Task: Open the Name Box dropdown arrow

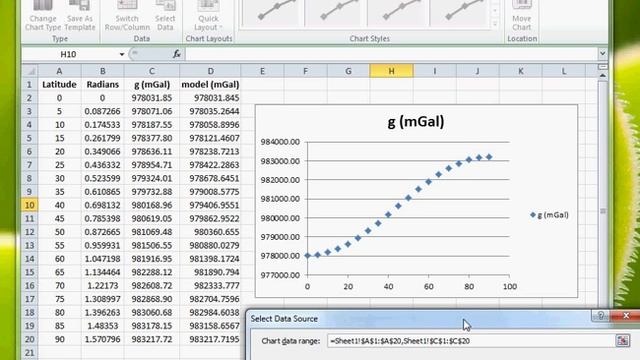Action: [122, 54]
